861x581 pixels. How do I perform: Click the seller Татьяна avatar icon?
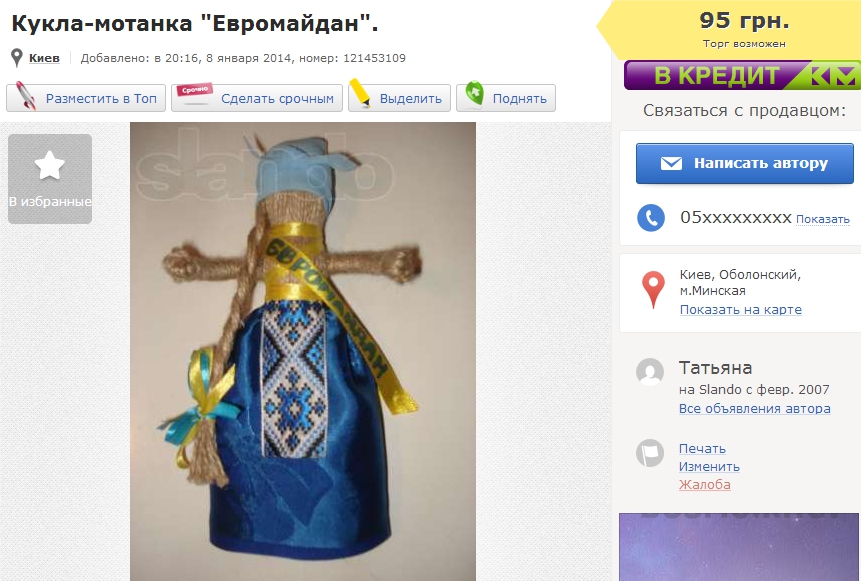pos(650,372)
